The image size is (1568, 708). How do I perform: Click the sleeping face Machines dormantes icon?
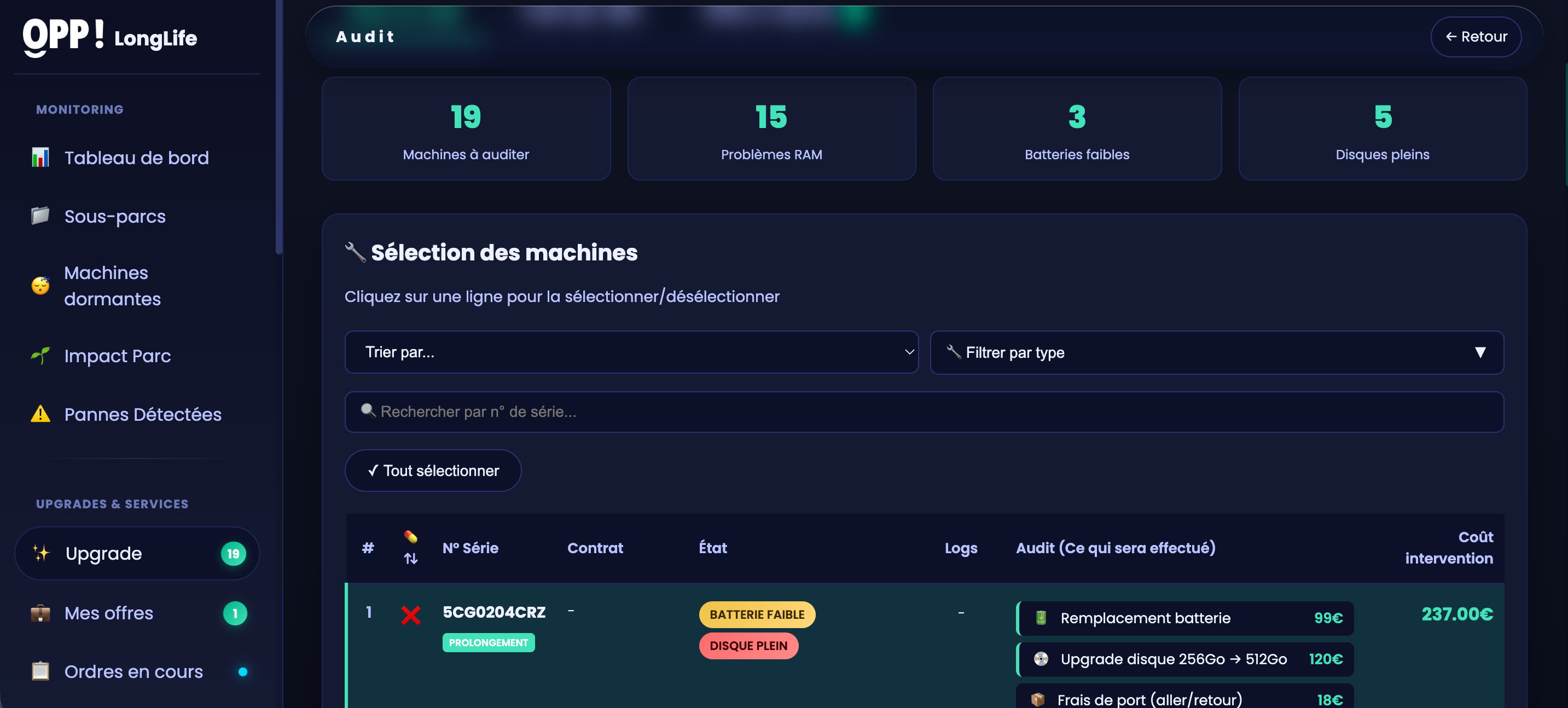(40, 286)
